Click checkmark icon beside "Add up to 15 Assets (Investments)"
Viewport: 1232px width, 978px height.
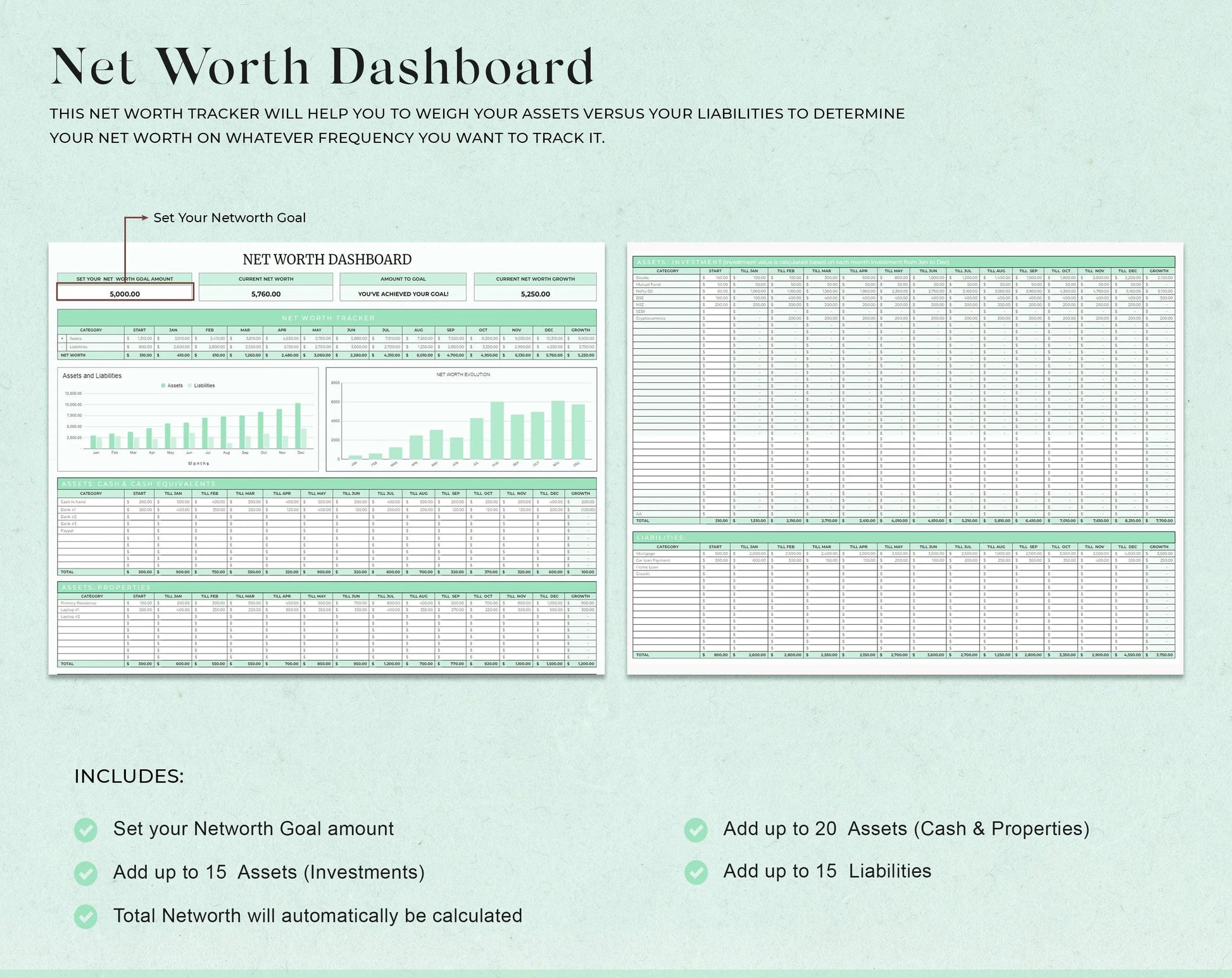click(85, 873)
